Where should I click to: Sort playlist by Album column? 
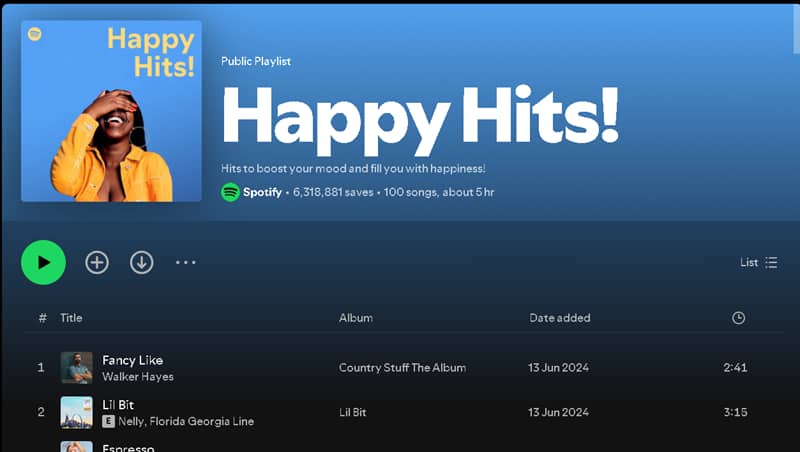pos(355,318)
